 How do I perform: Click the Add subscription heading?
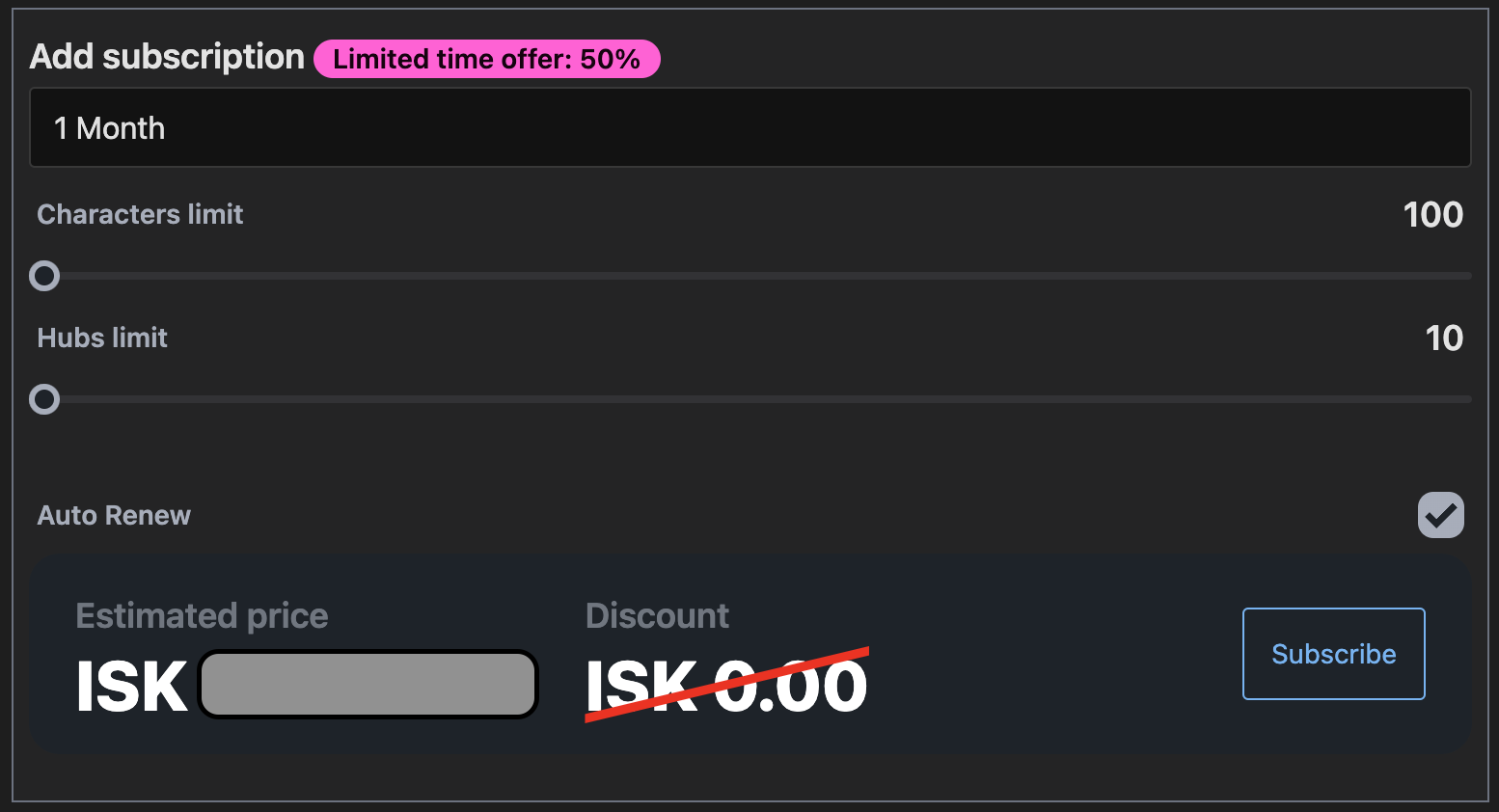pyautogui.click(x=166, y=57)
